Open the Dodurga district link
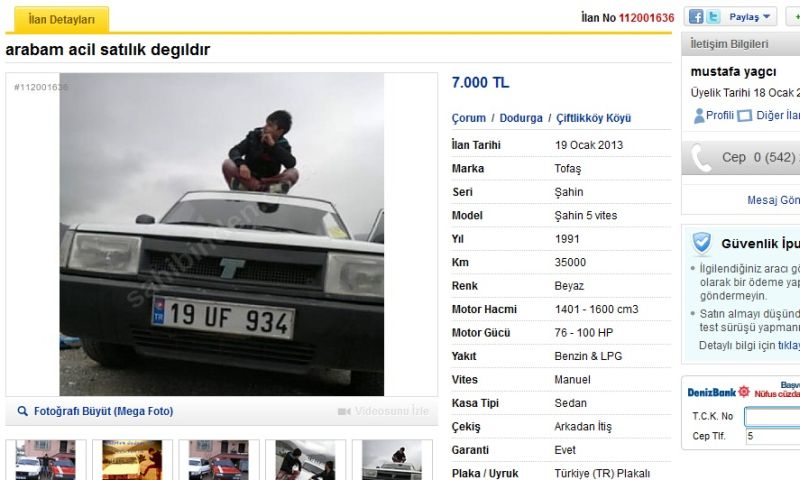This screenshot has height=480, width=800. [521, 118]
